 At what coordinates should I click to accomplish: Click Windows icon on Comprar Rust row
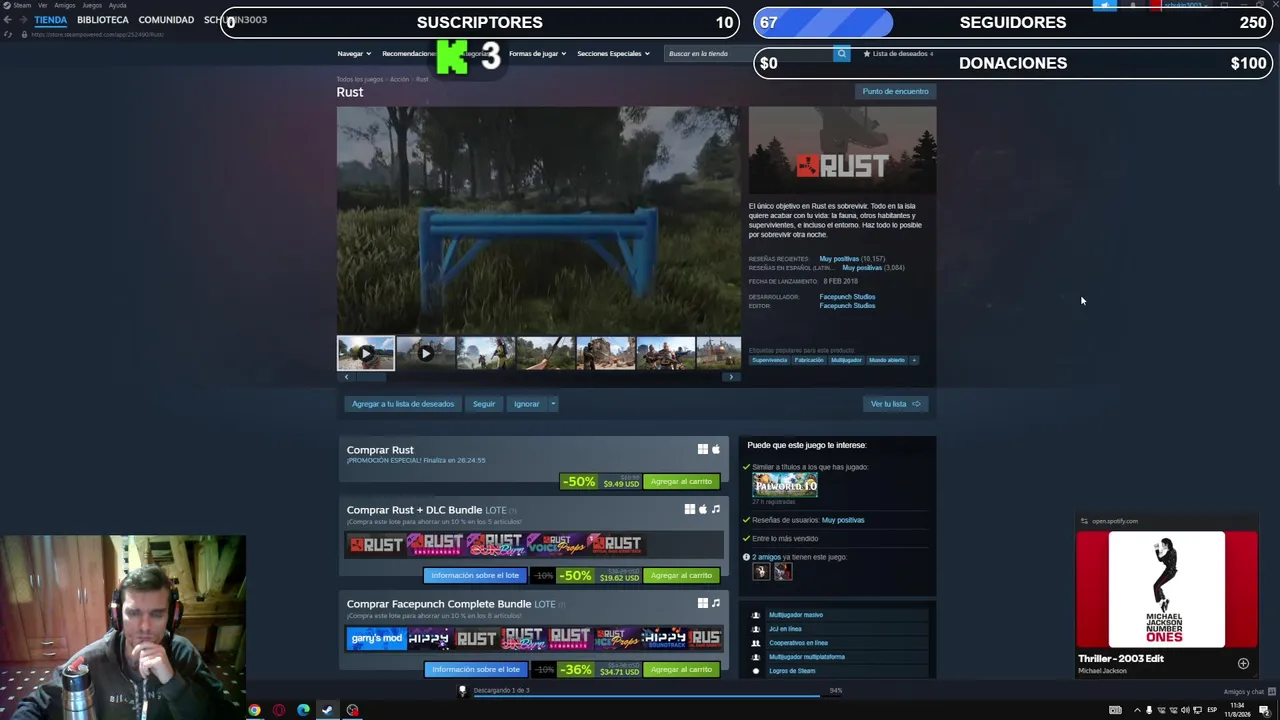pyautogui.click(x=703, y=450)
